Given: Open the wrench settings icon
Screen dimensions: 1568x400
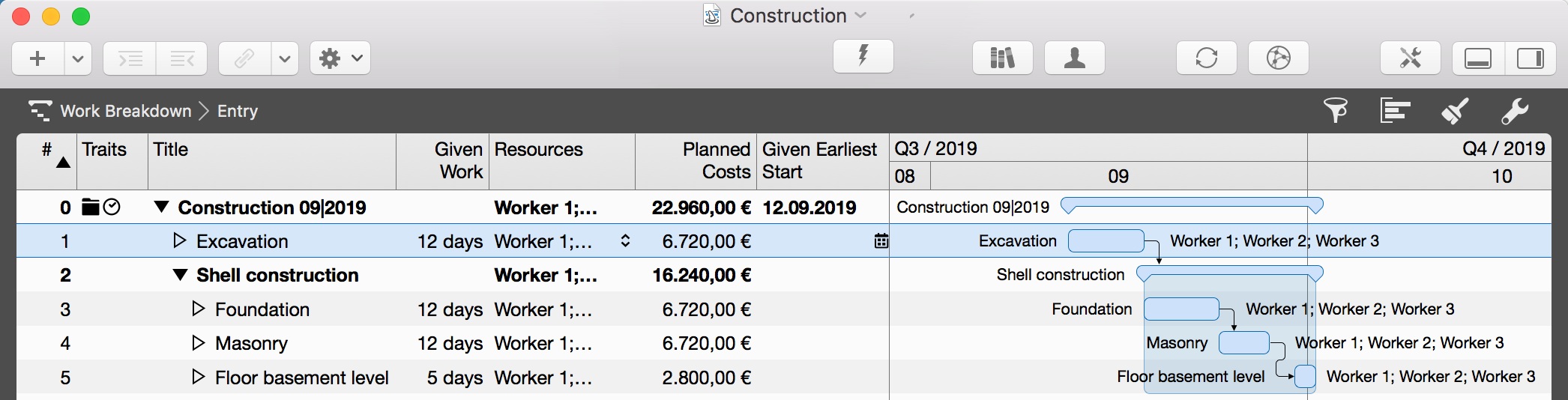Looking at the screenshot, I should tap(1514, 111).
